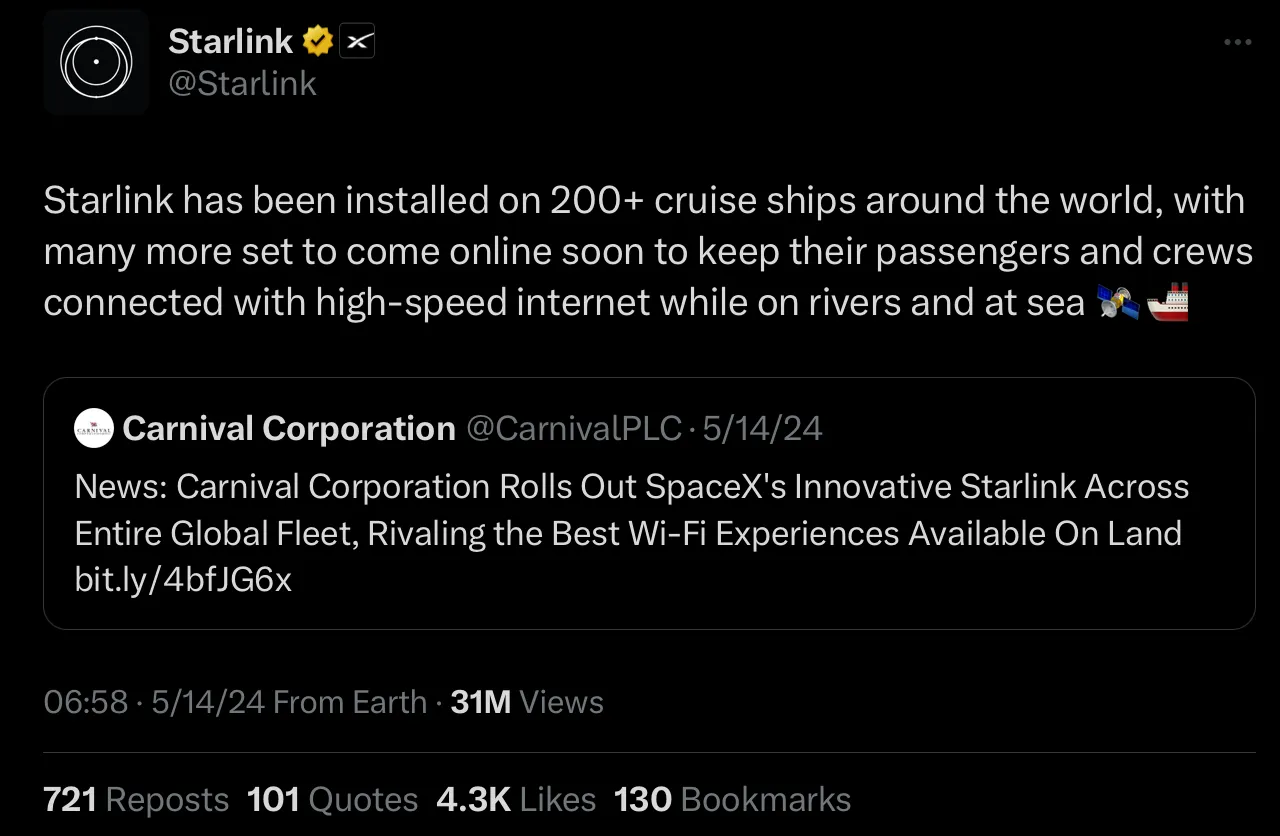Click the ship emoji in the tweet
The height and width of the screenshot is (836, 1280).
click(1167, 302)
